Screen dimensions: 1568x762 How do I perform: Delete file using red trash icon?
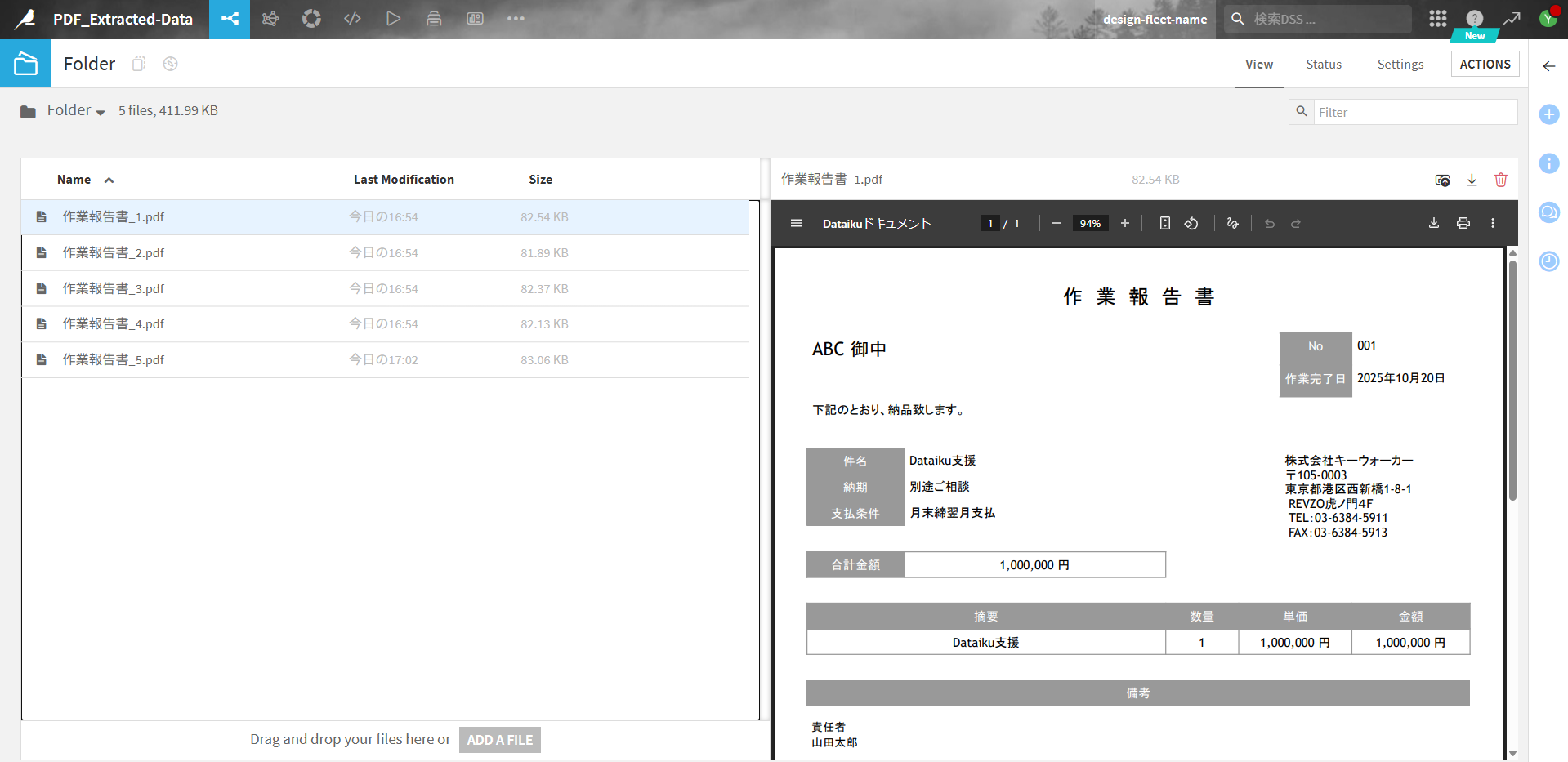[x=1500, y=180]
